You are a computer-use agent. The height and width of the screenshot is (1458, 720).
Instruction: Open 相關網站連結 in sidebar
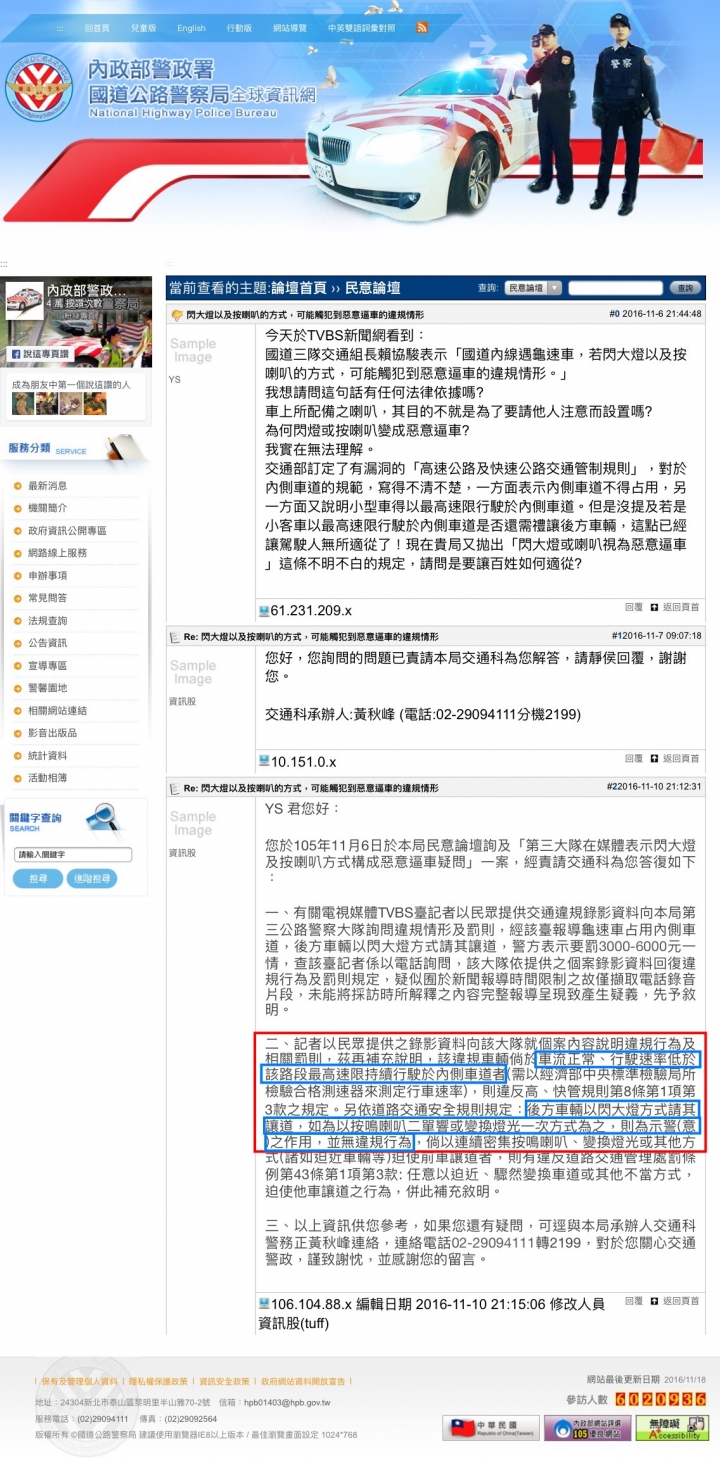pyautogui.click(x=58, y=711)
